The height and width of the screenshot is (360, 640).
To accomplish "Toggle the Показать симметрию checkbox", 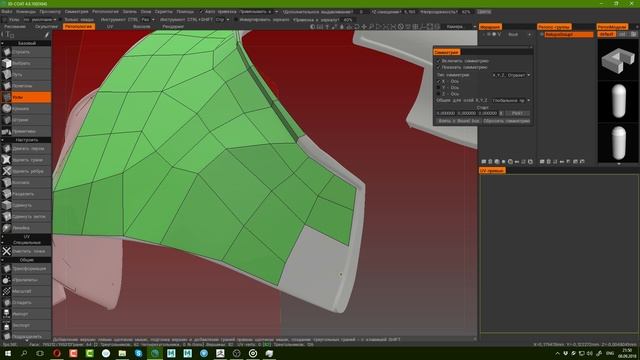I will click(439, 67).
